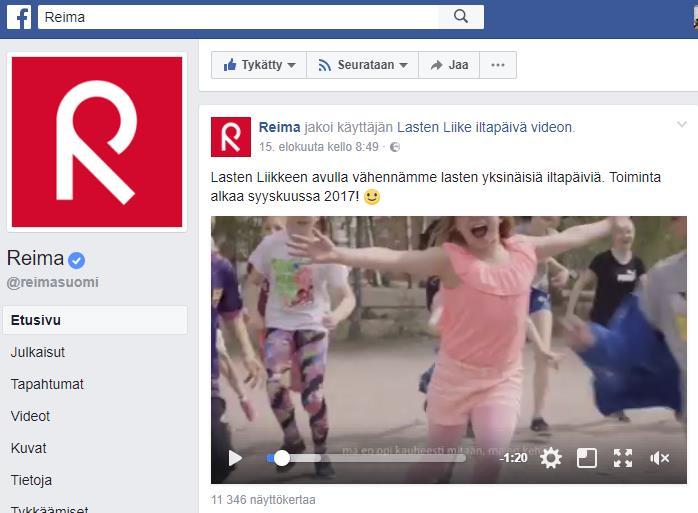Screen dimensions: 698x513
Task: Open the Videot sidebar section
Action: [x=30, y=416]
